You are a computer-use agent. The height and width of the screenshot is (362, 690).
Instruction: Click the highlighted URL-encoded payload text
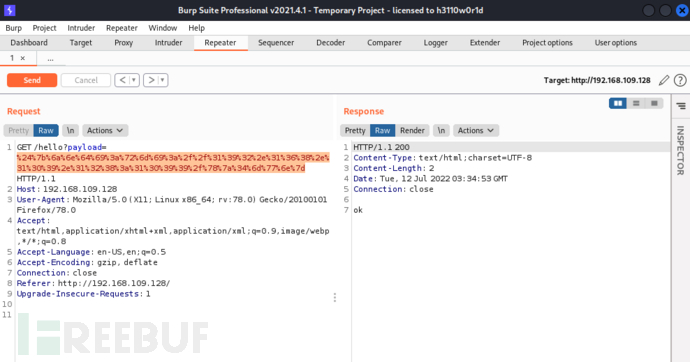pos(173,163)
